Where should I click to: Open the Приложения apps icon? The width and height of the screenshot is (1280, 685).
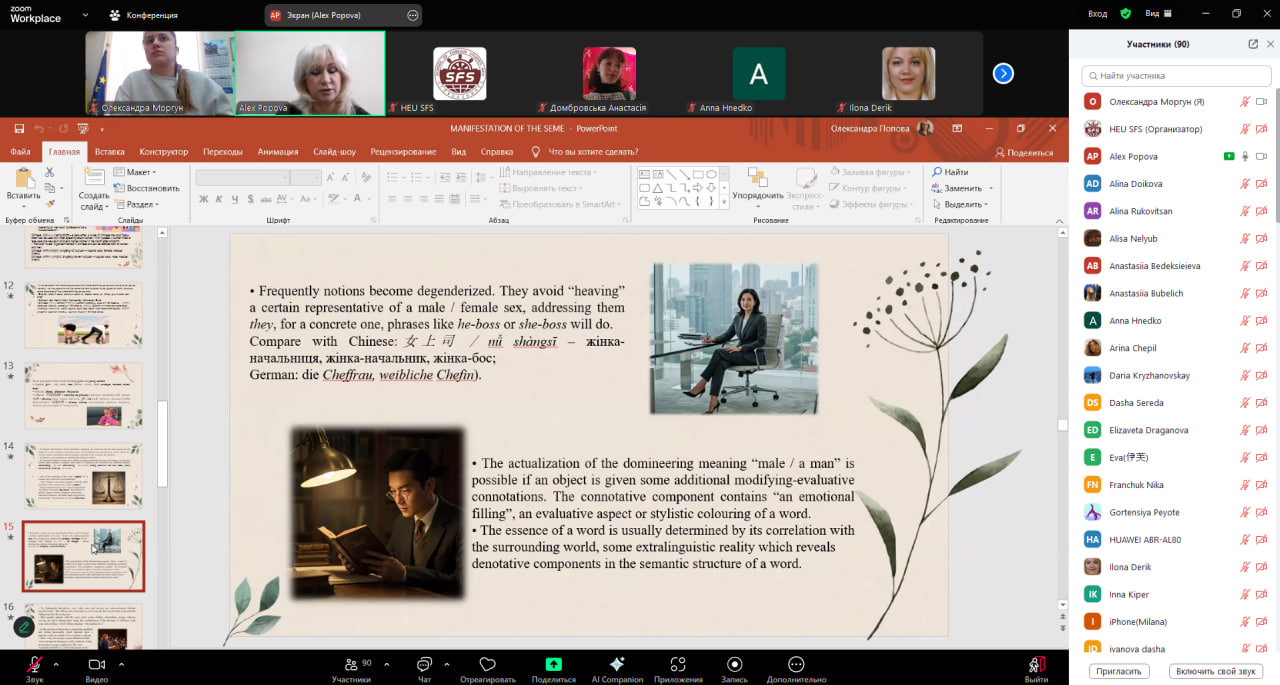pyautogui.click(x=678, y=664)
